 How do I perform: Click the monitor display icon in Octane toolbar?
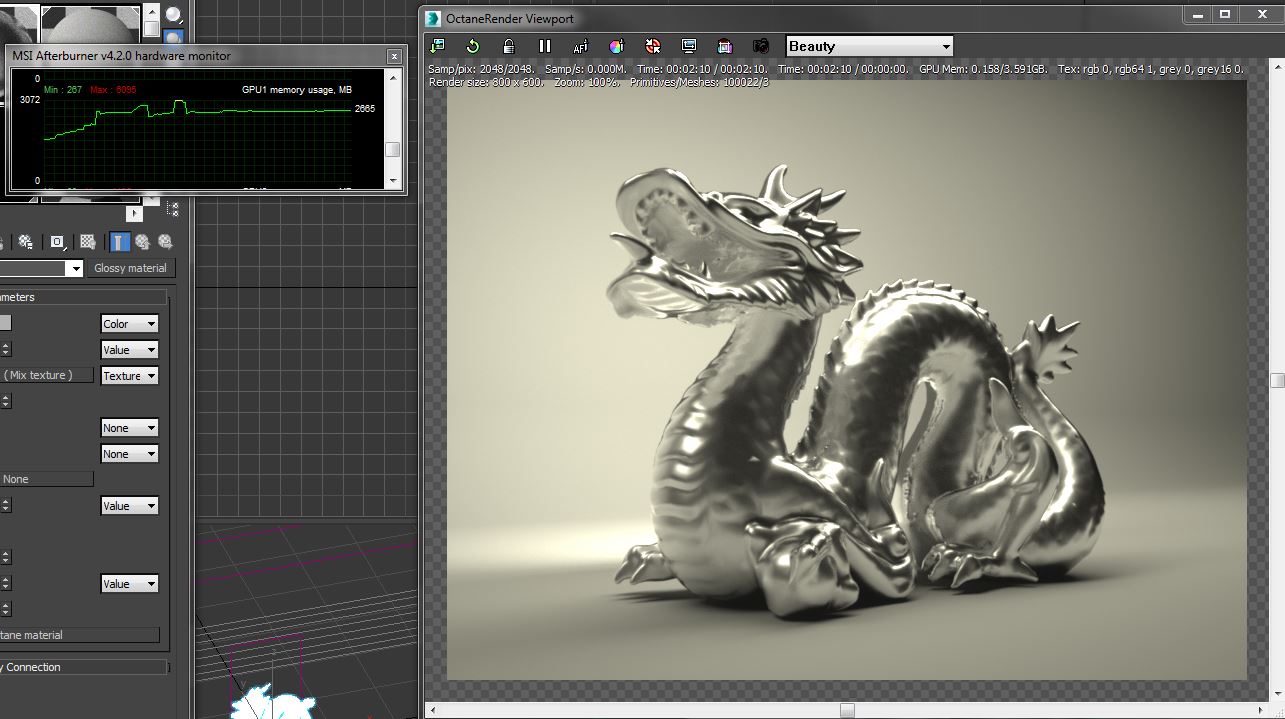[689, 46]
